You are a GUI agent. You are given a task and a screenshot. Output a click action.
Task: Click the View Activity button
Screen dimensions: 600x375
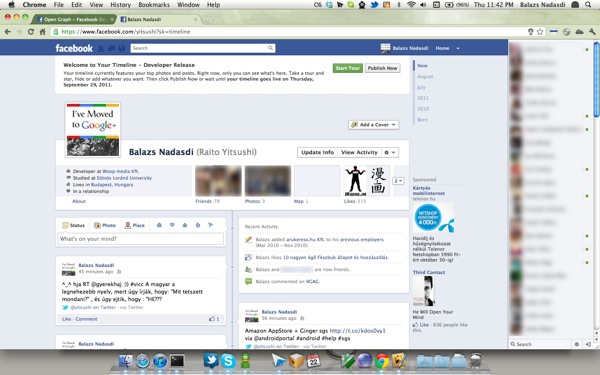[x=359, y=152]
